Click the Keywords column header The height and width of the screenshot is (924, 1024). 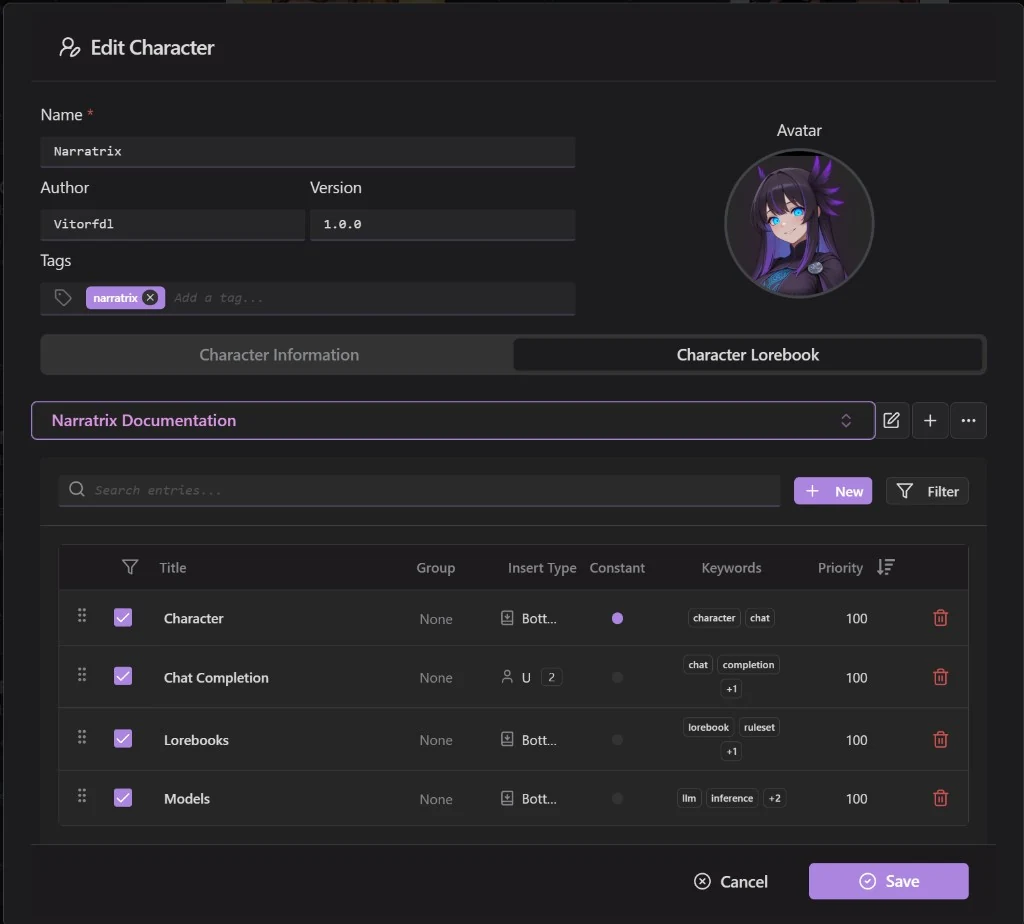point(731,567)
